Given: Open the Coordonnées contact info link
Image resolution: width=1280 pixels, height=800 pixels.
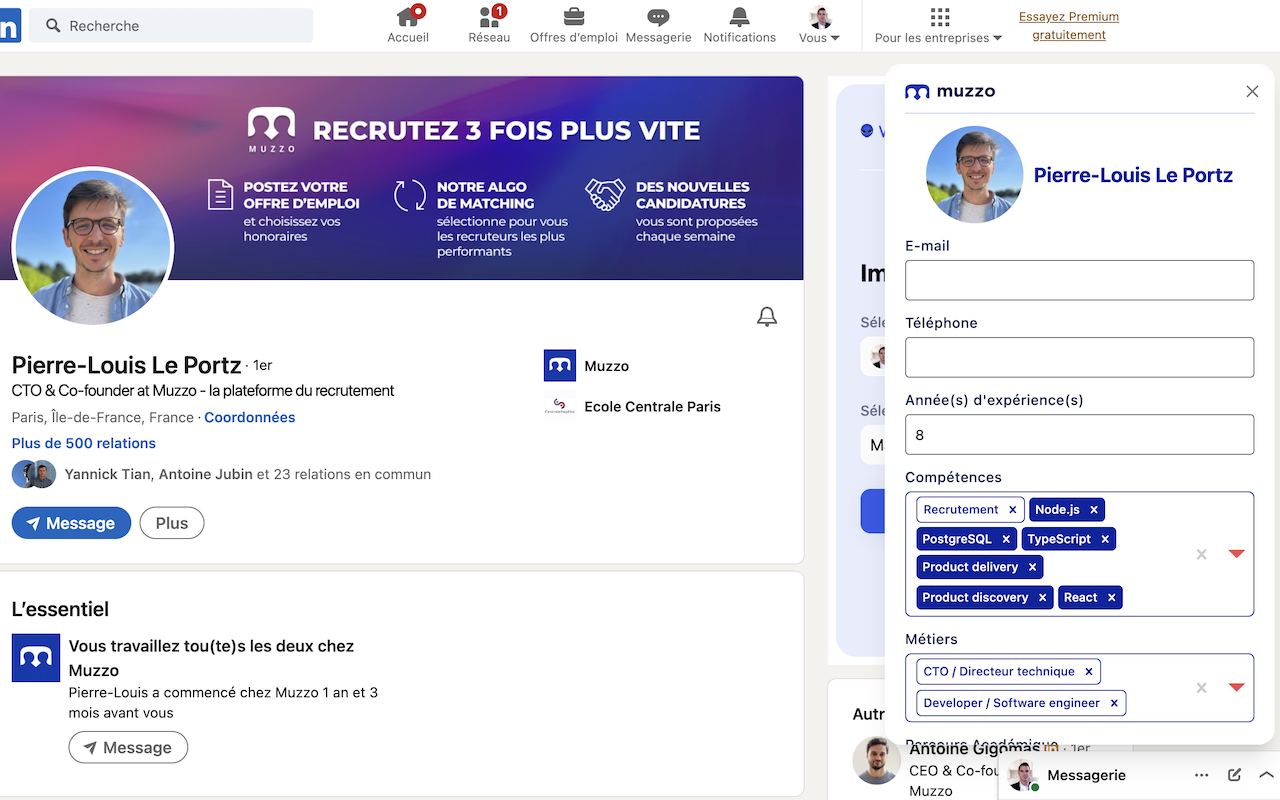Looking at the screenshot, I should pos(250,418).
